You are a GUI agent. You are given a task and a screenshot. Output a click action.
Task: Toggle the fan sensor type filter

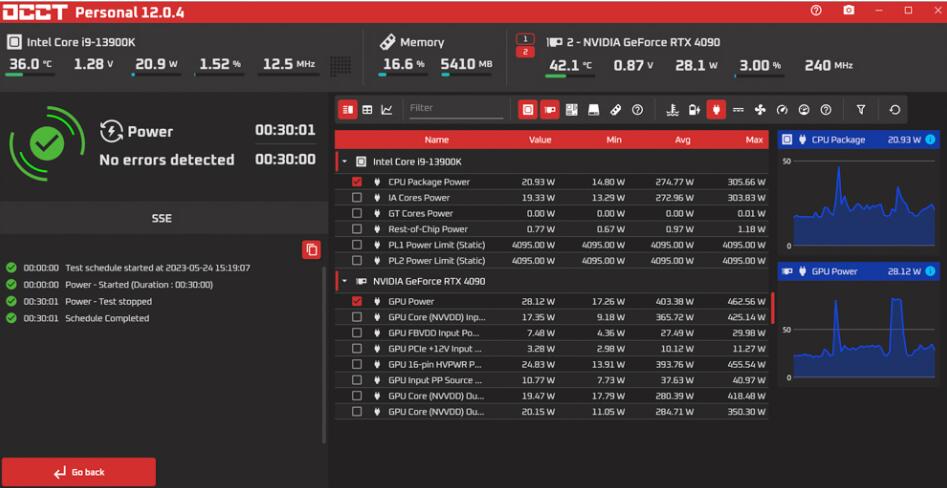pyautogui.click(x=760, y=109)
